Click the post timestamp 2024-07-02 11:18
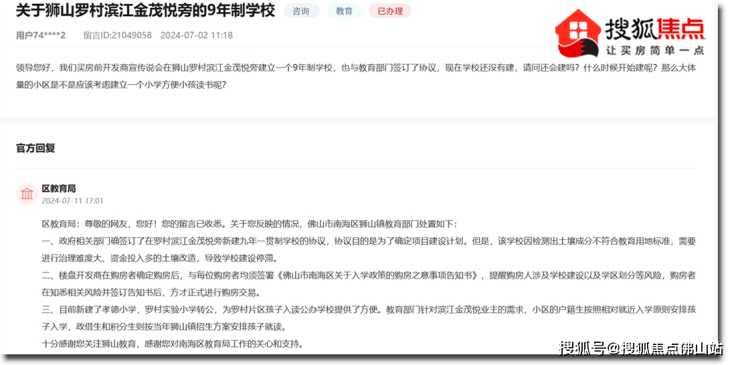 click(196, 35)
